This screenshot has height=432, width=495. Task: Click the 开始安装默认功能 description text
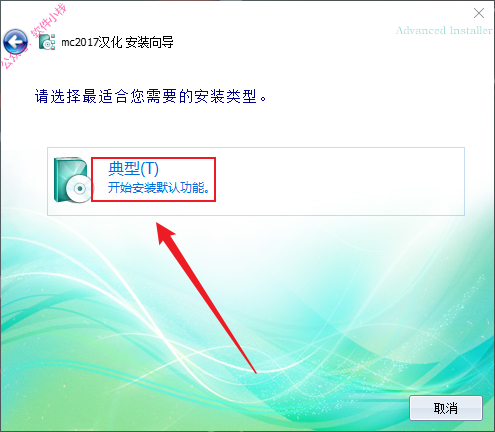click(x=159, y=188)
